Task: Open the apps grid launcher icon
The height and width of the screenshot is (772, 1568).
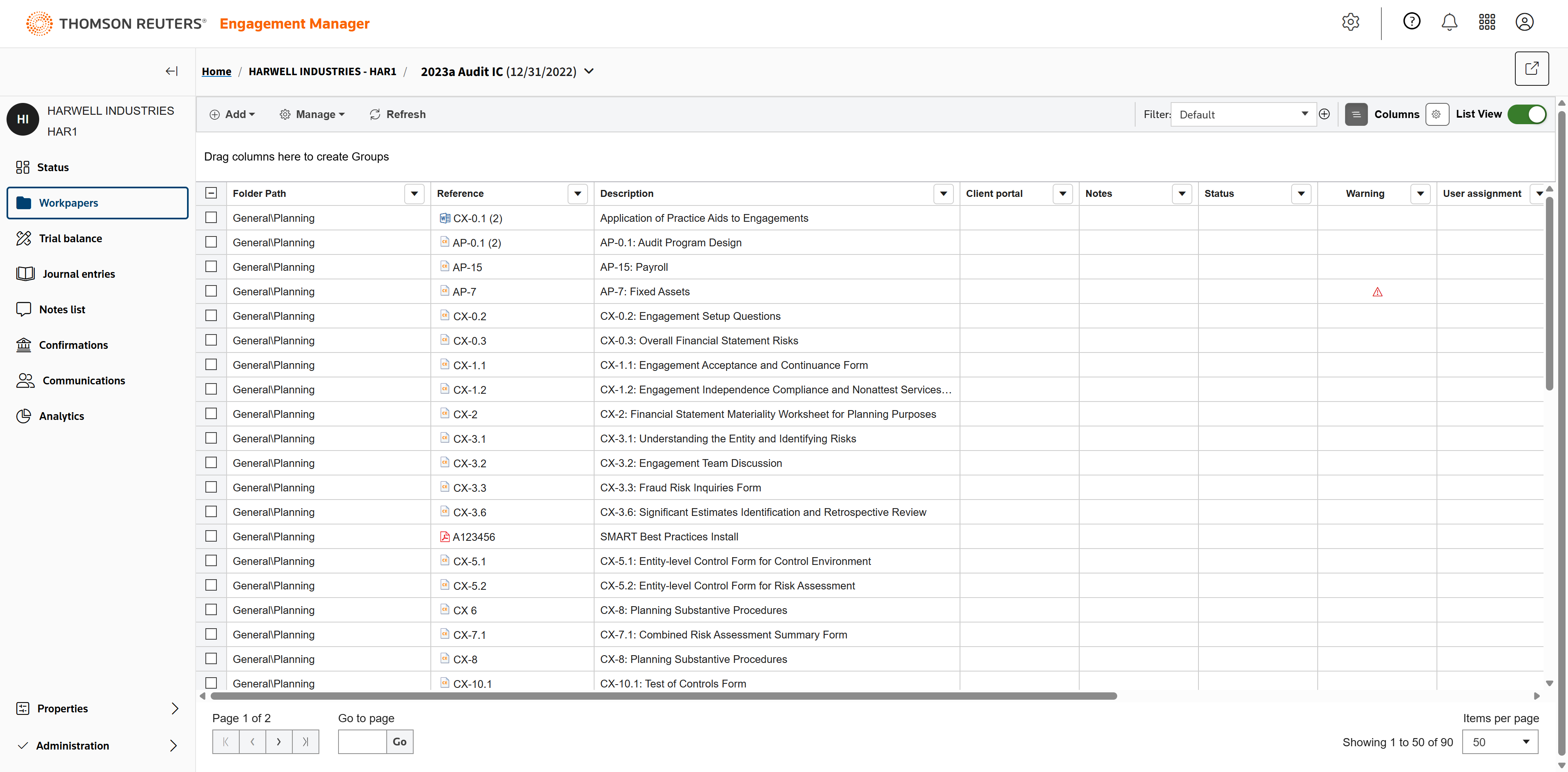Action: coord(1486,22)
